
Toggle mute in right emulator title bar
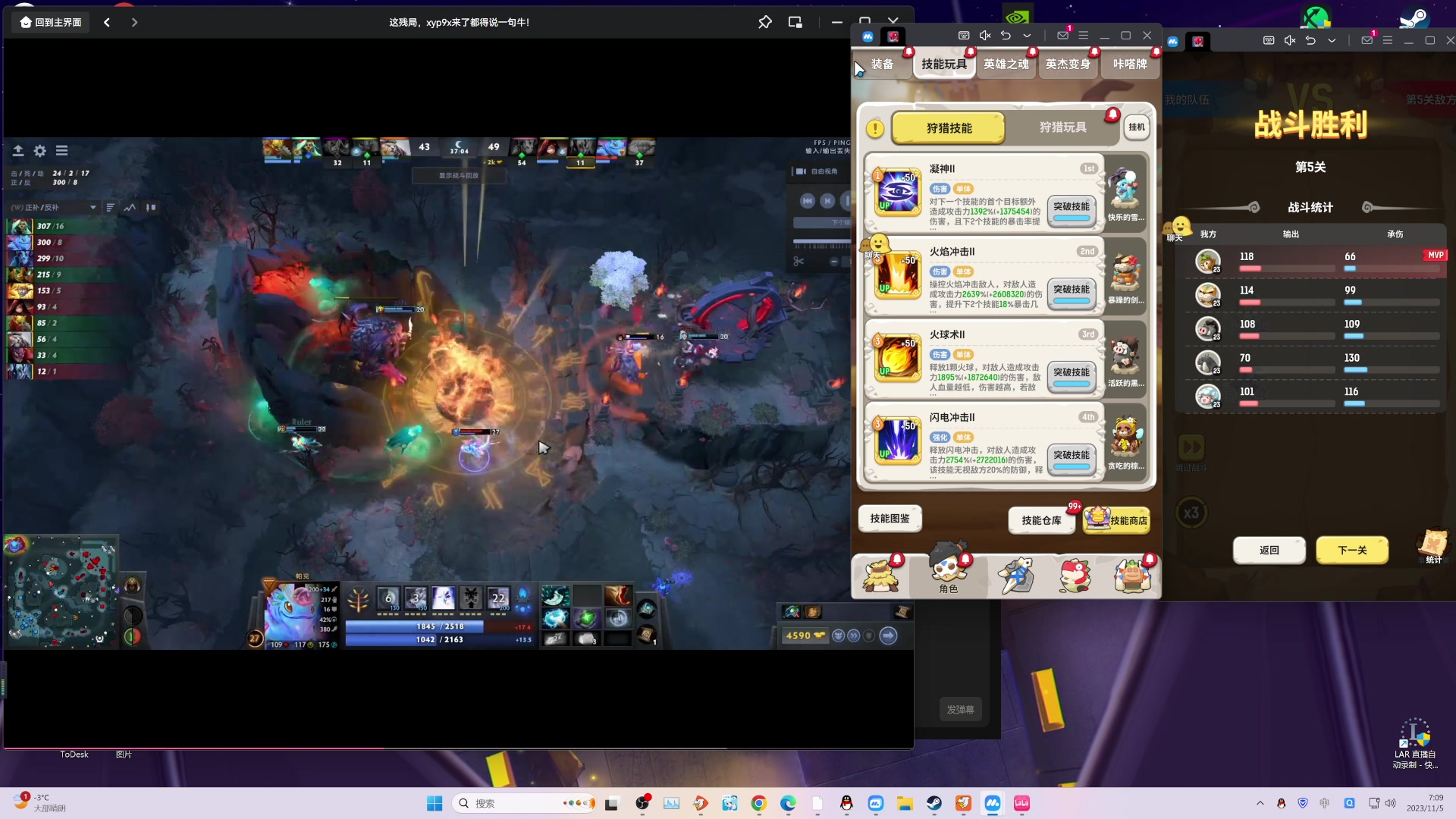(1290, 40)
